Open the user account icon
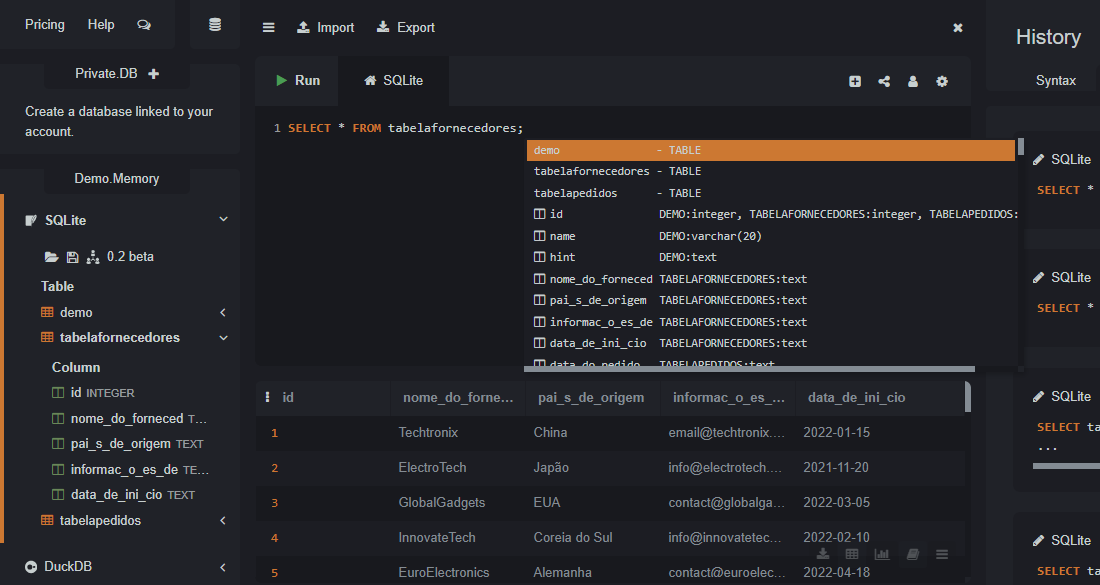Image resolution: width=1100 pixels, height=585 pixels. pyautogui.click(x=913, y=82)
